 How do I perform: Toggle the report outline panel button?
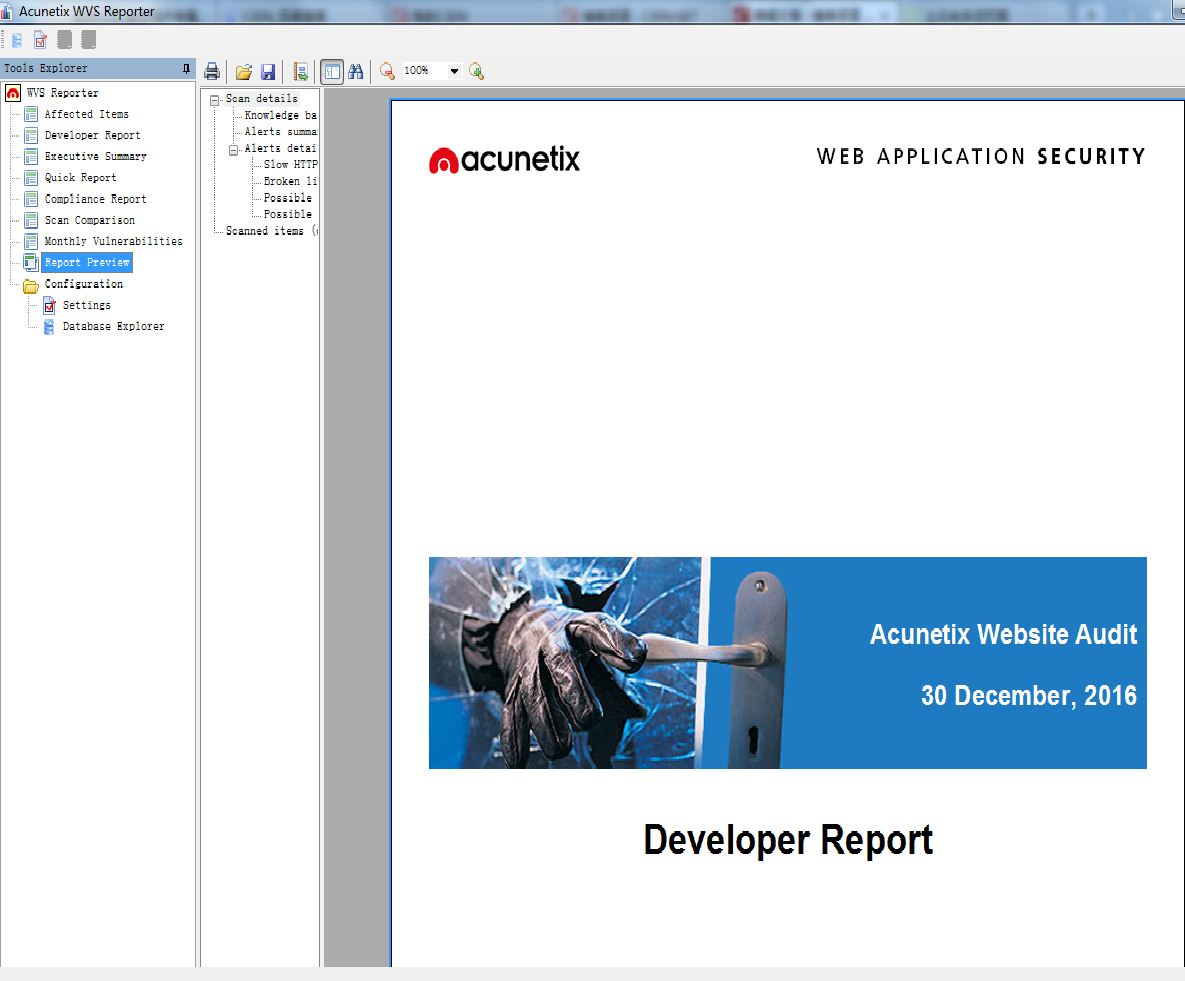point(332,72)
